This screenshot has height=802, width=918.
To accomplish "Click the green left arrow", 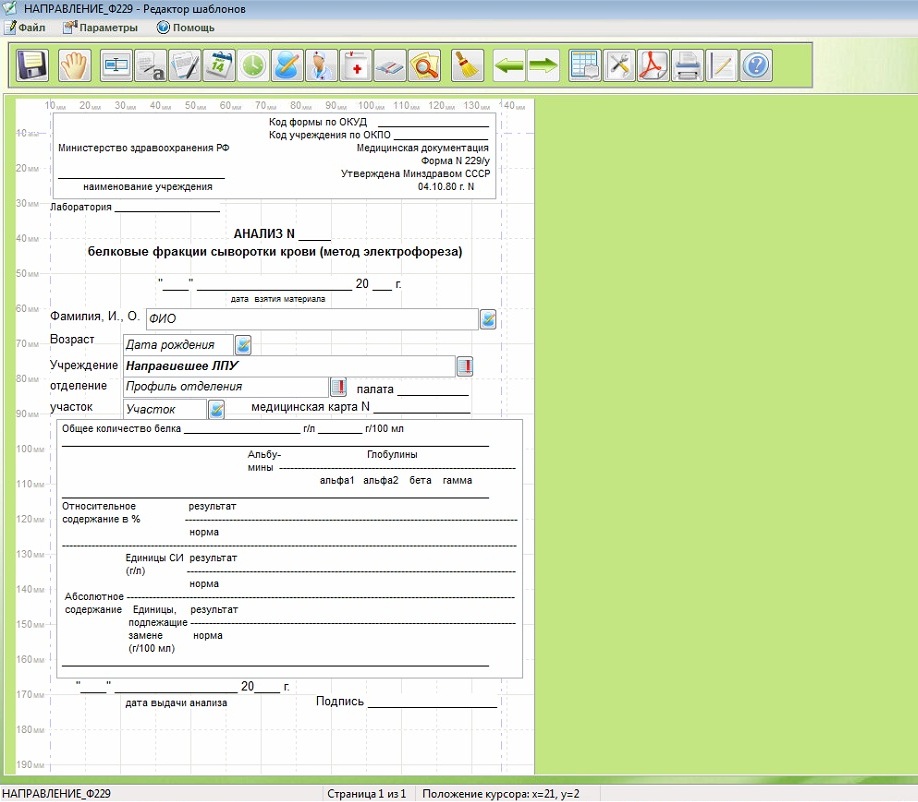I will (x=508, y=66).
